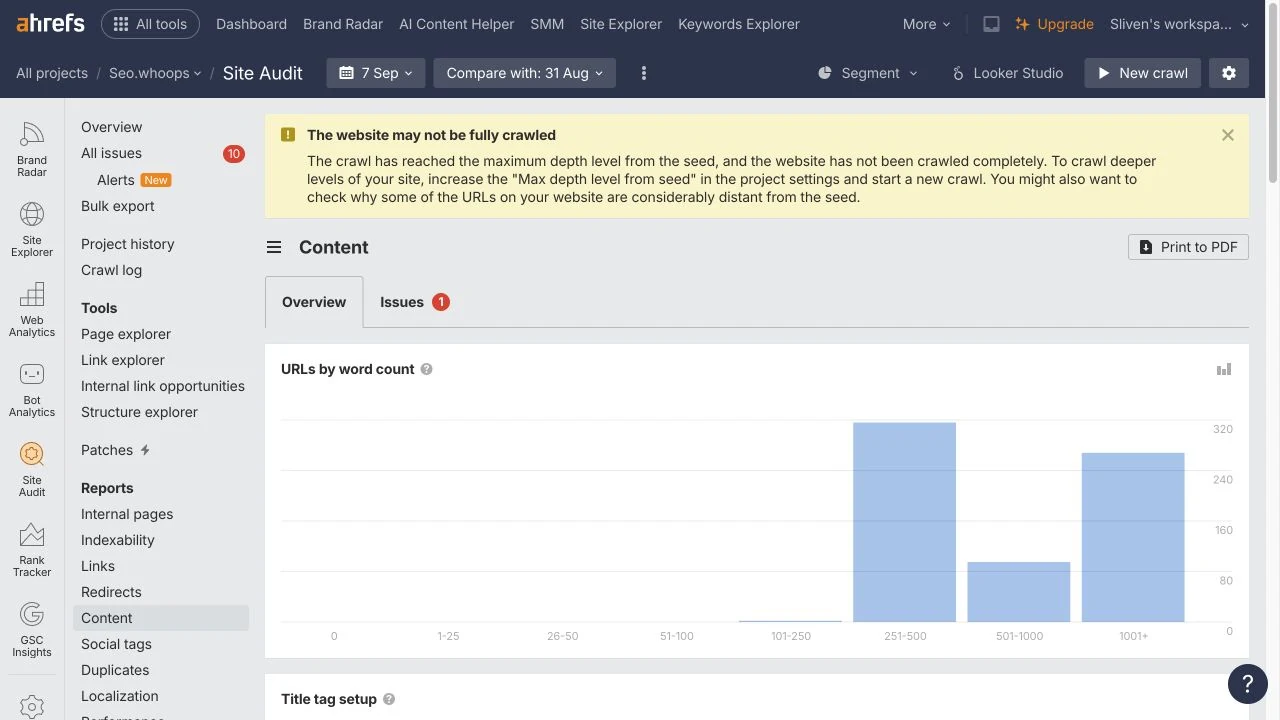The height and width of the screenshot is (720, 1280).
Task: Open Structure explorer tool
Action: point(140,412)
